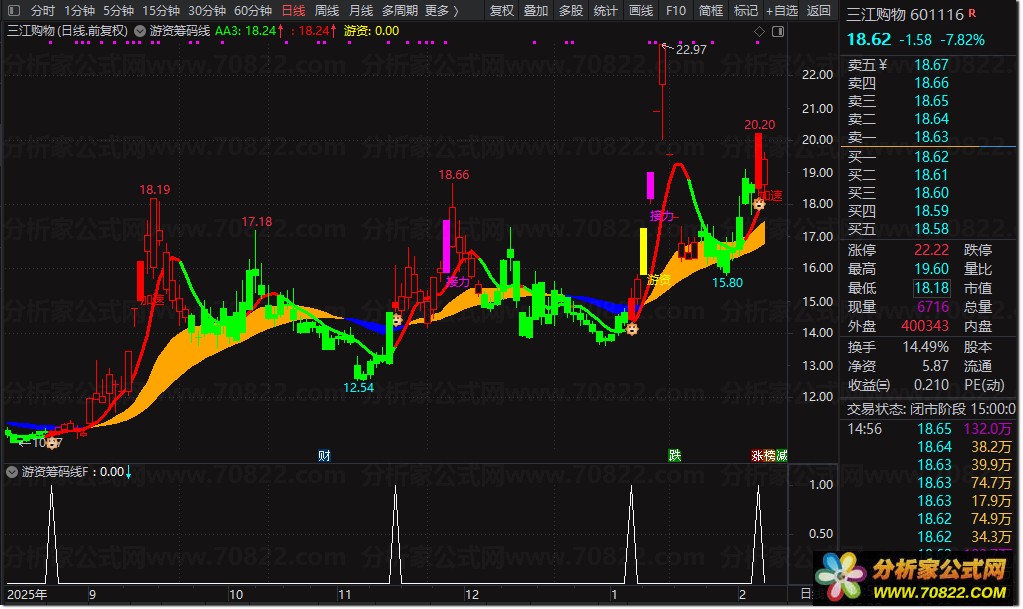Click the R margin-trading badge
The height and width of the screenshot is (609, 1023).
[972, 13]
